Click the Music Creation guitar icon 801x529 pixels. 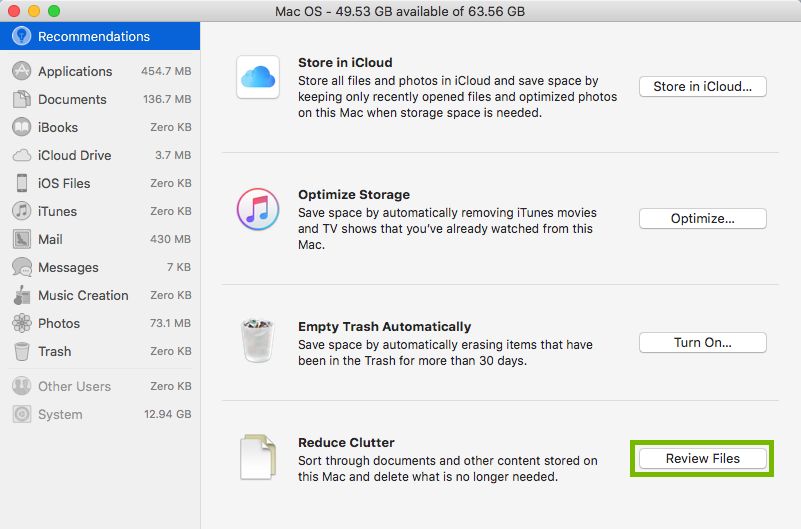[x=21, y=295]
